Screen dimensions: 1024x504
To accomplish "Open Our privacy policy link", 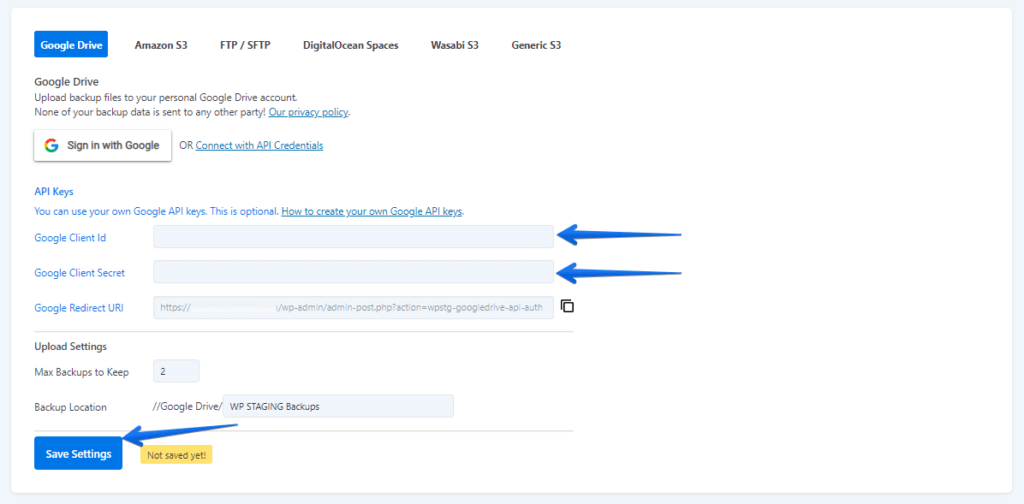I will coord(309,112).
